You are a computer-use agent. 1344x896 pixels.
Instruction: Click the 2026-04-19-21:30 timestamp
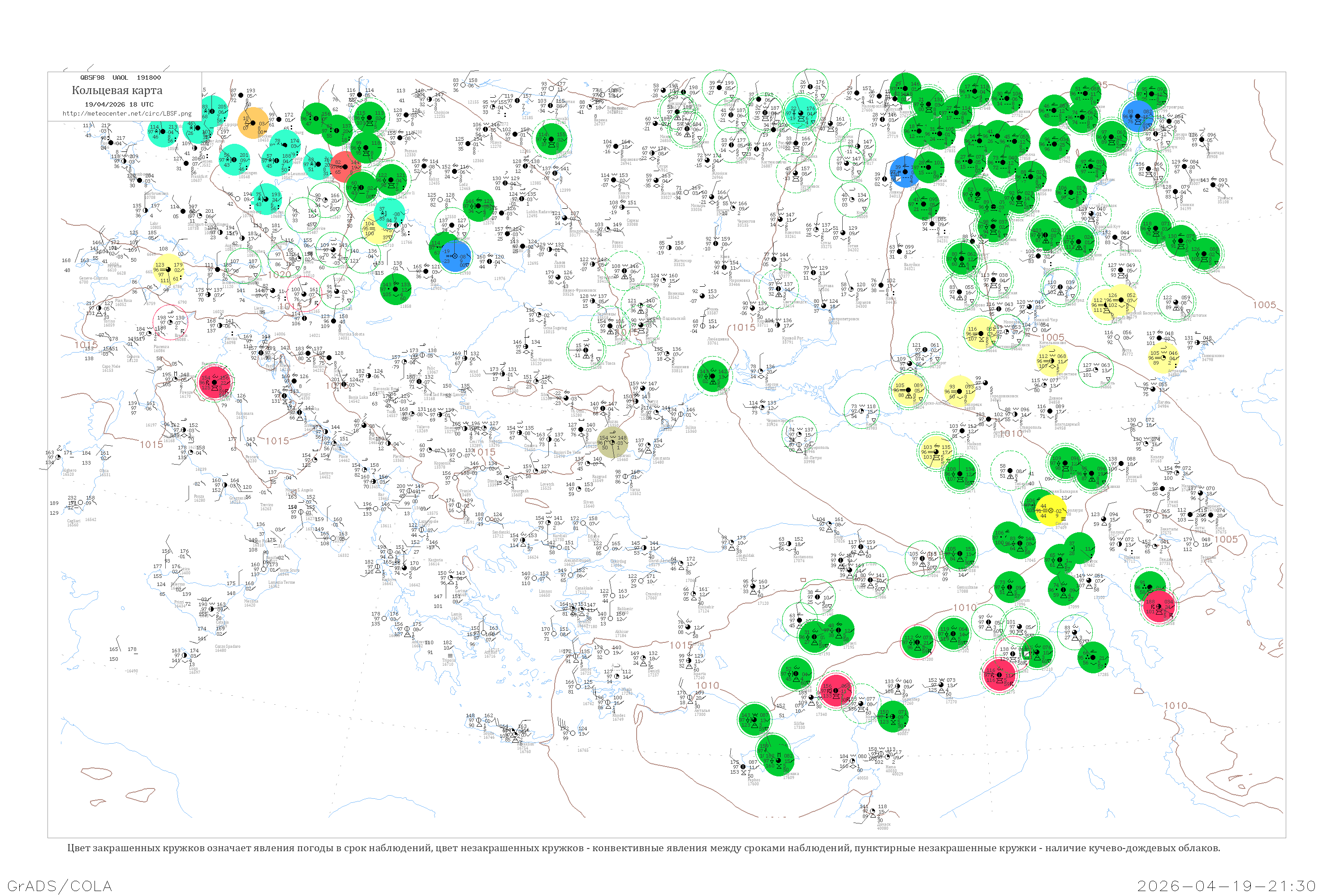click(1226, 886)
